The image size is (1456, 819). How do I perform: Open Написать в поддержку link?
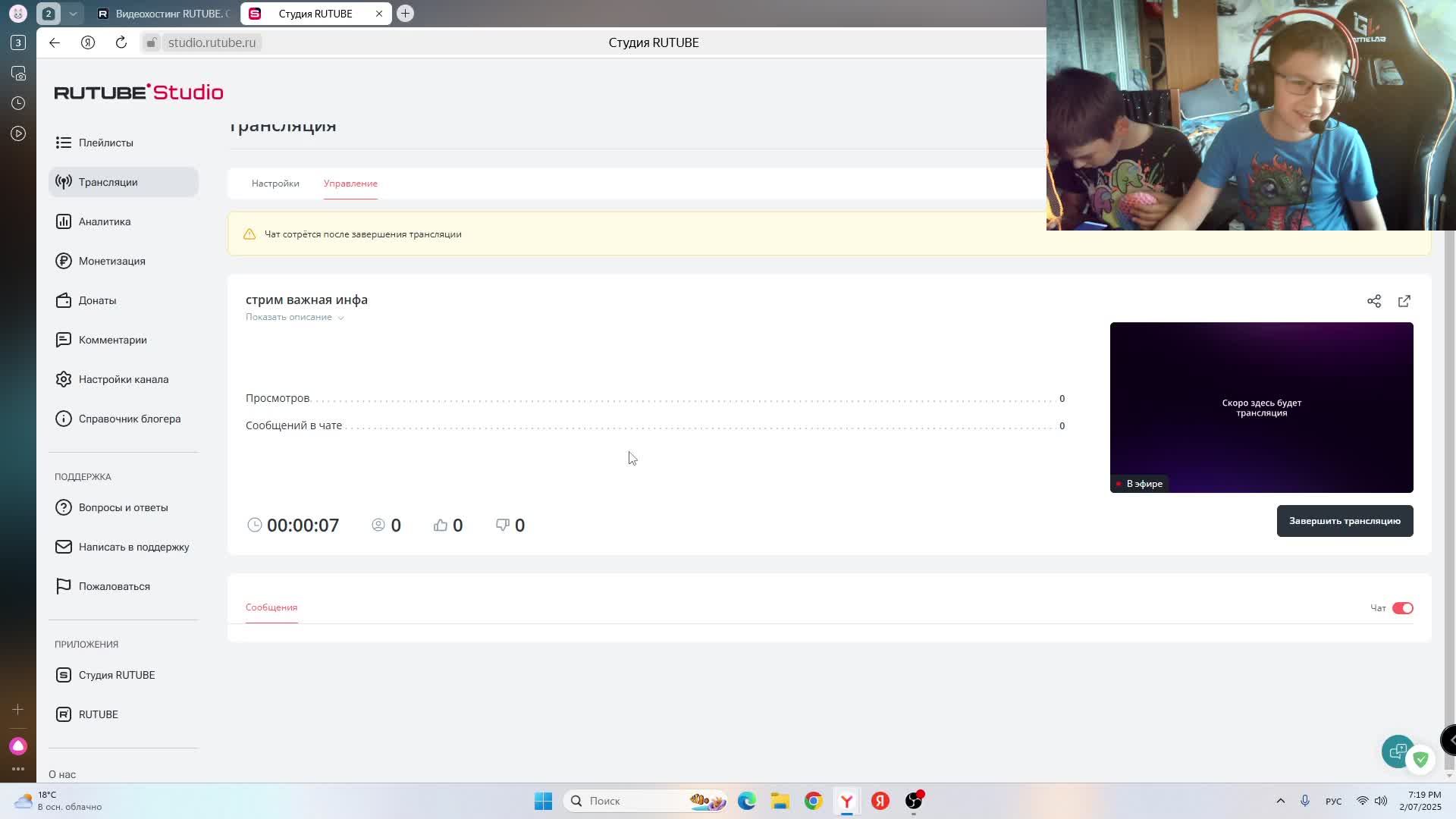(133, 547)
